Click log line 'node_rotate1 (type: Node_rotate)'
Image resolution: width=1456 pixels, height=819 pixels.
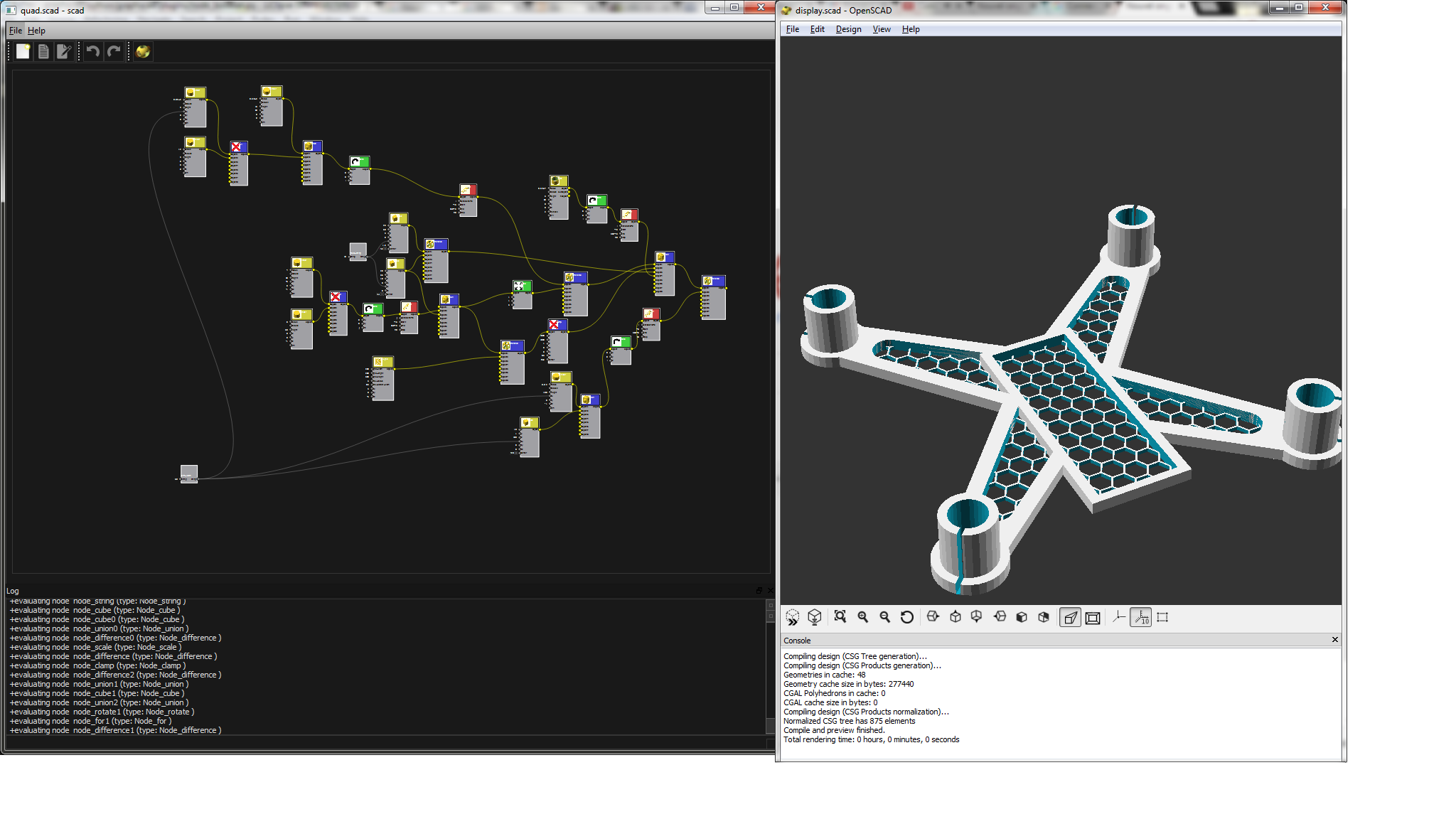tap(102, 712)
